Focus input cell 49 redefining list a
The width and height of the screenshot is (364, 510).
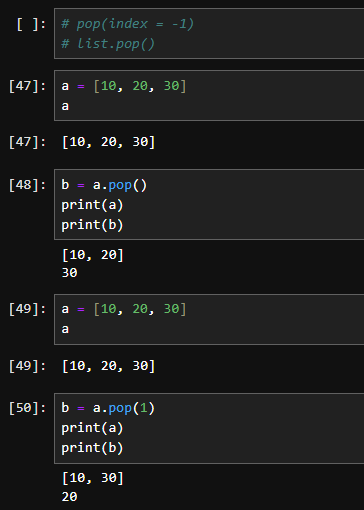pos(209,319)
